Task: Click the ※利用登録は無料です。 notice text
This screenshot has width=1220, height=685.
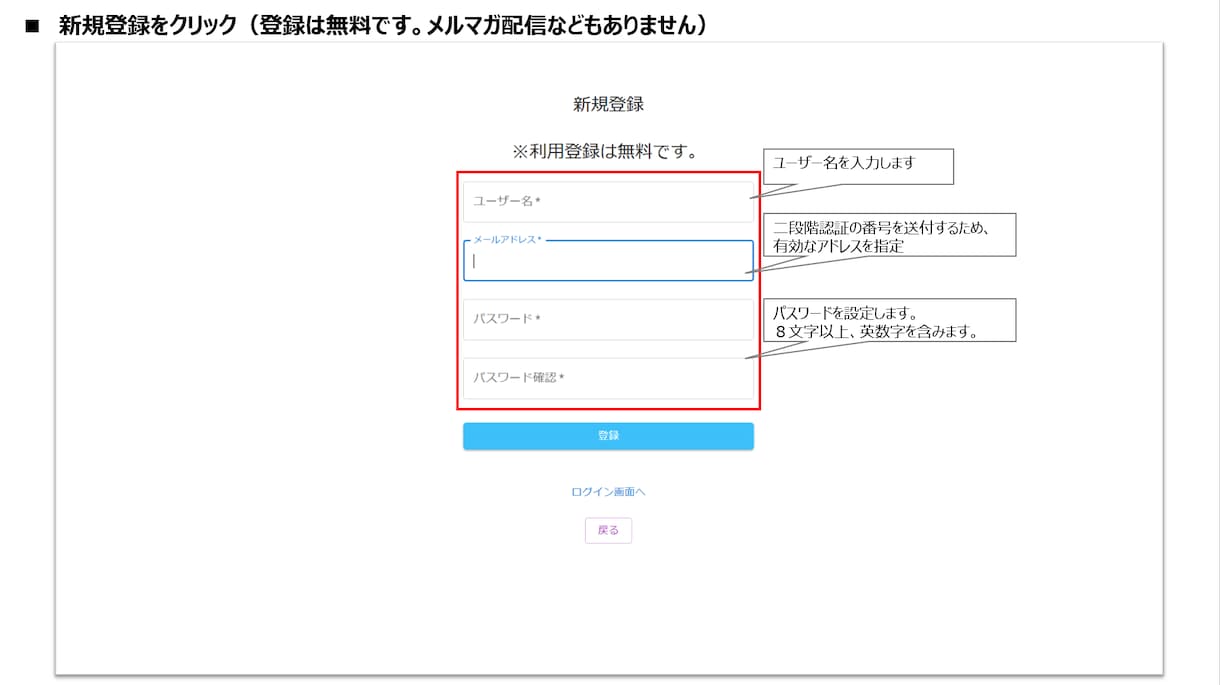Action: tap(605, 152)
